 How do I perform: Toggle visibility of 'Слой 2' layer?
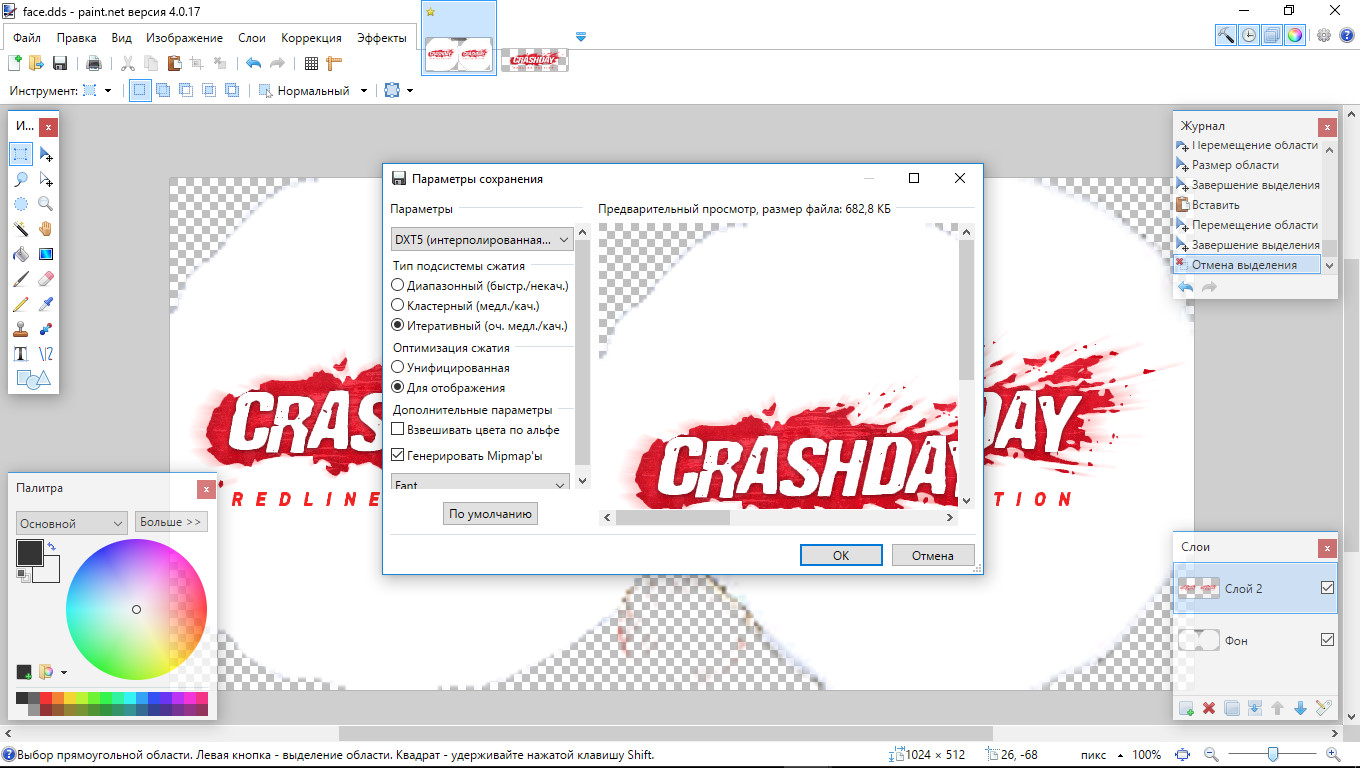pyautogui.click(x=1328, y=588)
